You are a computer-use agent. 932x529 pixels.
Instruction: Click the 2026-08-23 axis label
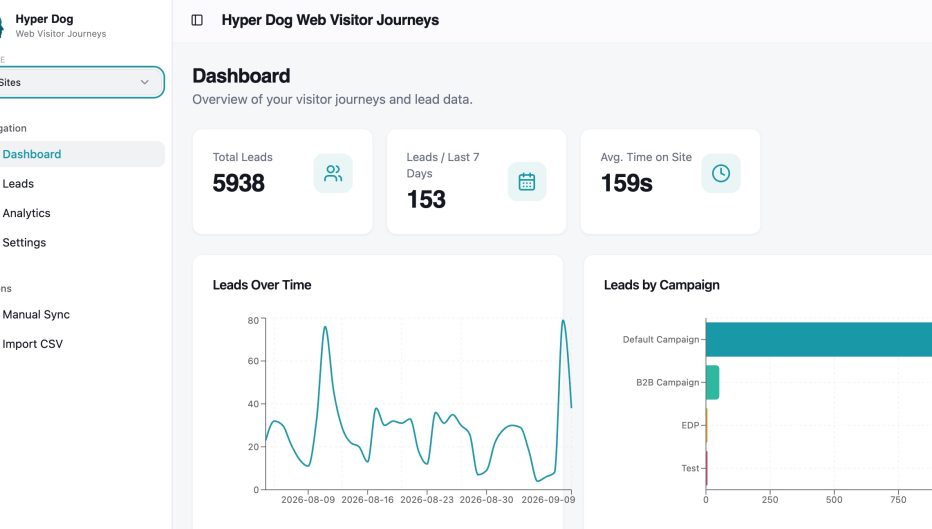coord(427,500)
